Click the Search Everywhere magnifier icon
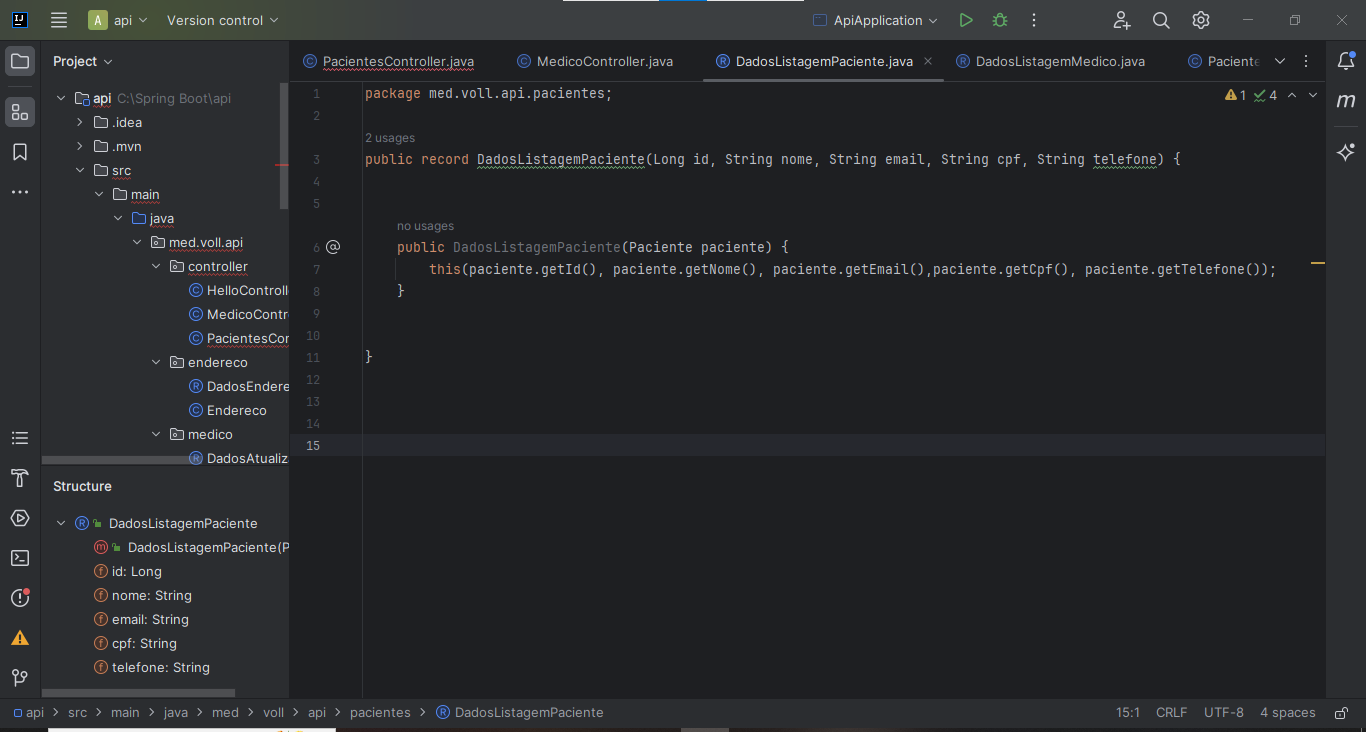 (1161, 20)
